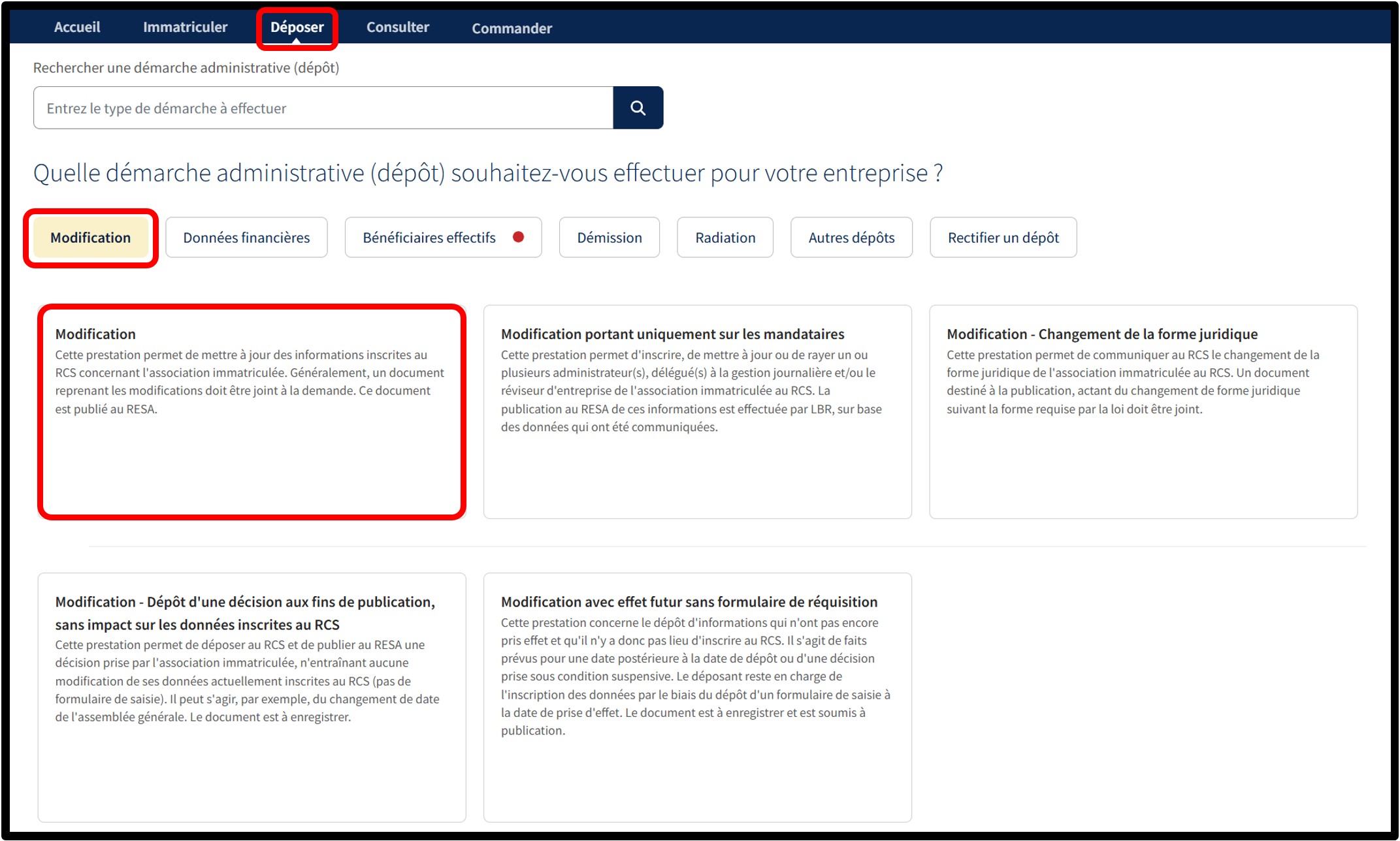Viewport: 1400px width, 841px height.
Task: Open Dépôt d'une décision aux fins de publication card
Action: click(252, 697)
